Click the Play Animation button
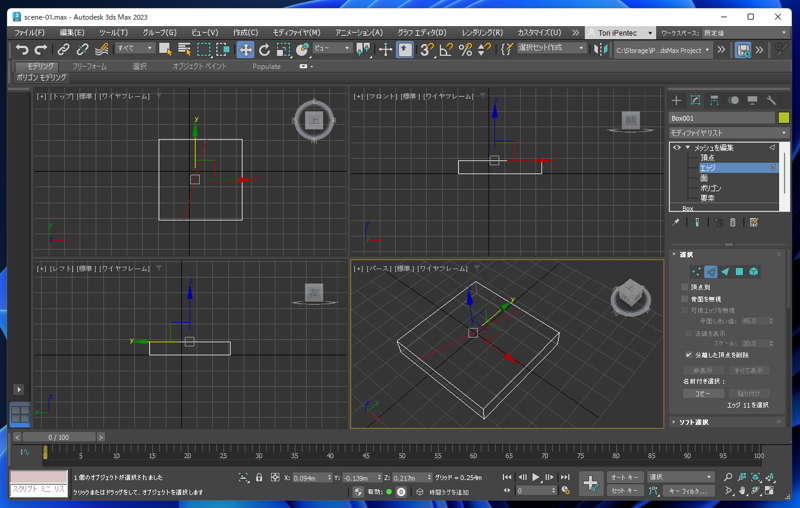800x508 pixels. [x=536, y=477]
